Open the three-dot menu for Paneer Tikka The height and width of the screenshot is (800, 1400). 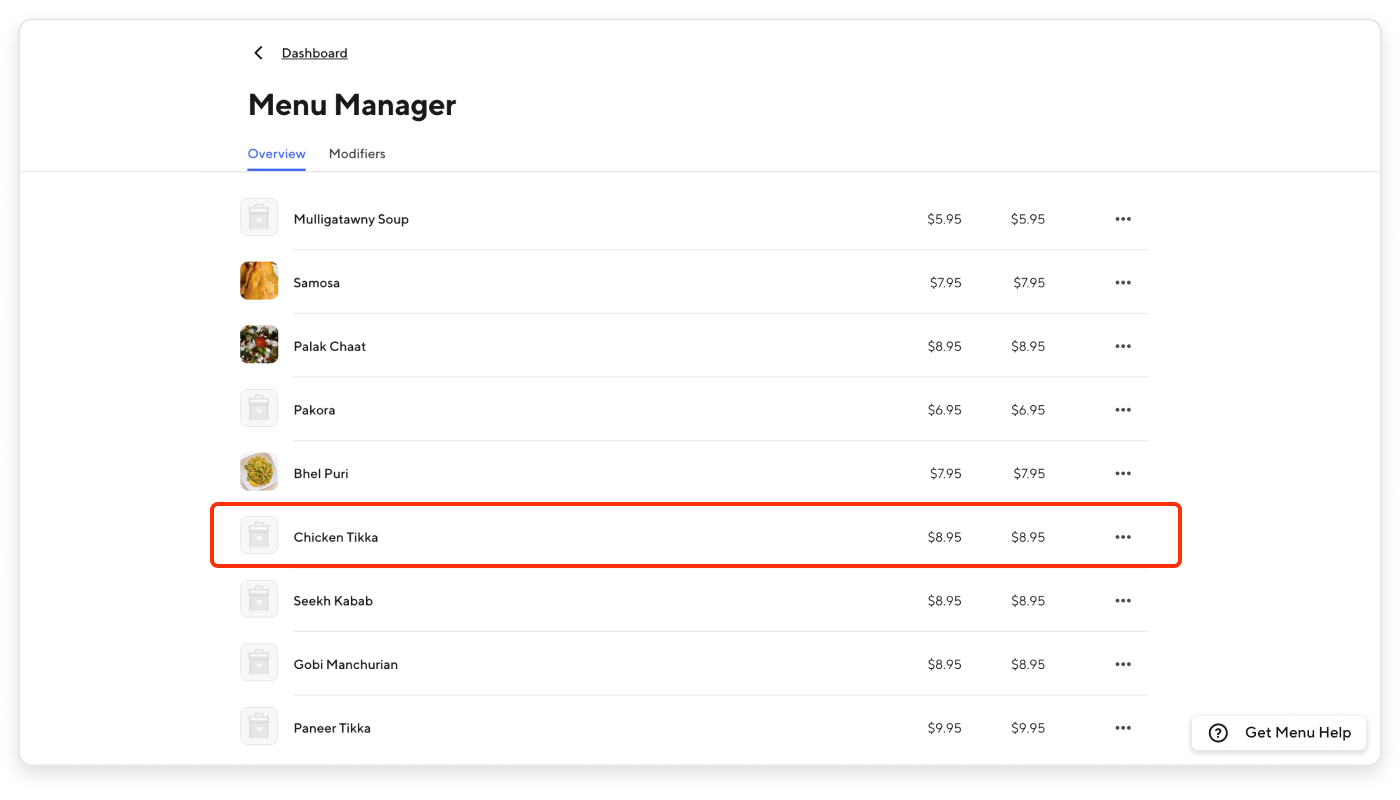pyautogui.click(x=1123, y=727)
